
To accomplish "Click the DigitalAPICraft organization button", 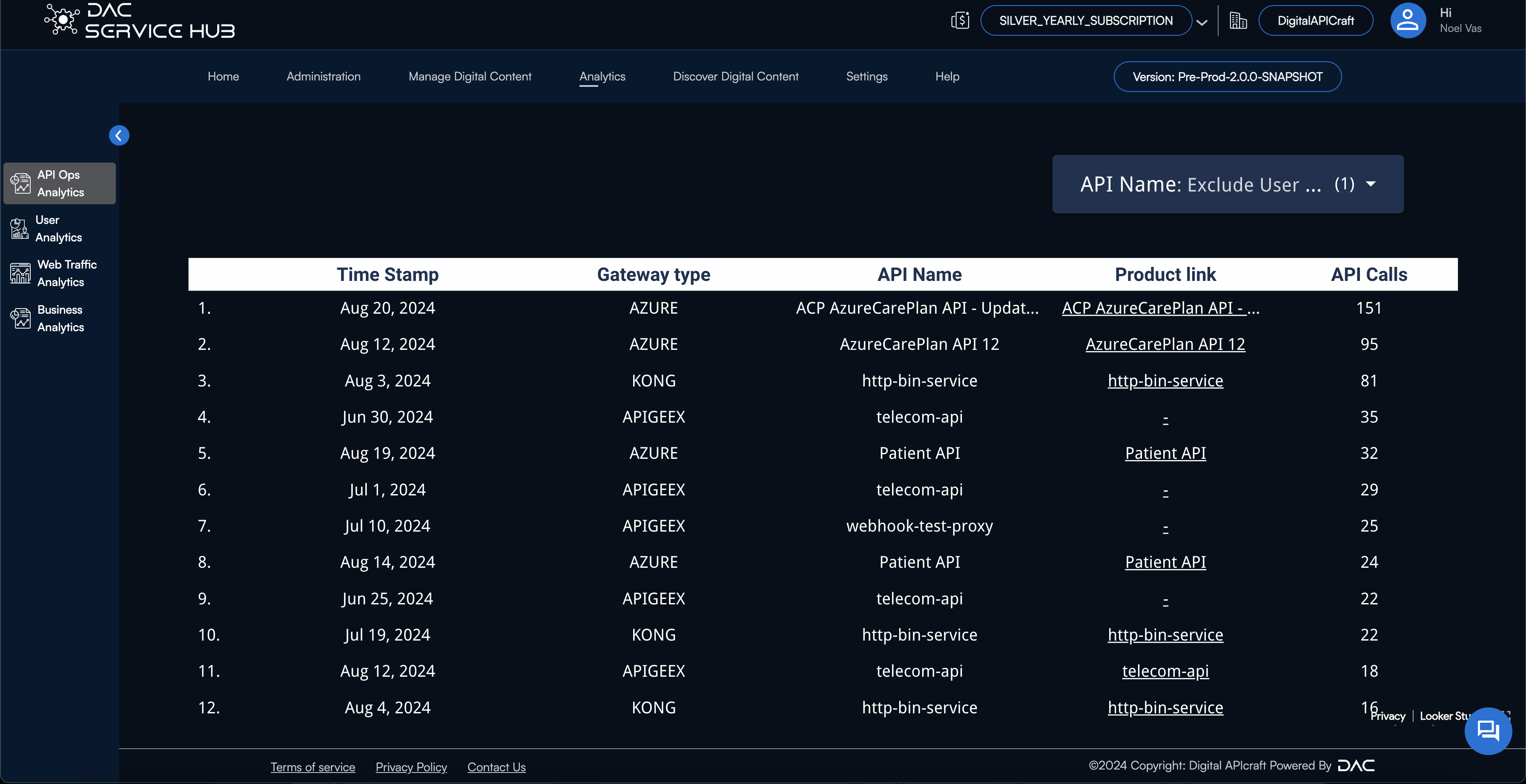I will pos(1315,21).
